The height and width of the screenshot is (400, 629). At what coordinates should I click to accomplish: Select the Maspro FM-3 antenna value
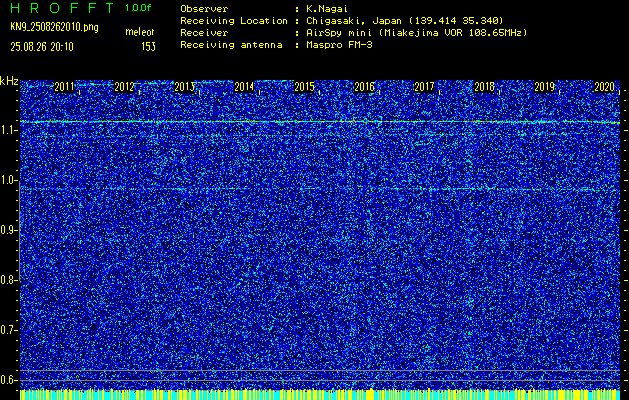(x=339, y=45)
